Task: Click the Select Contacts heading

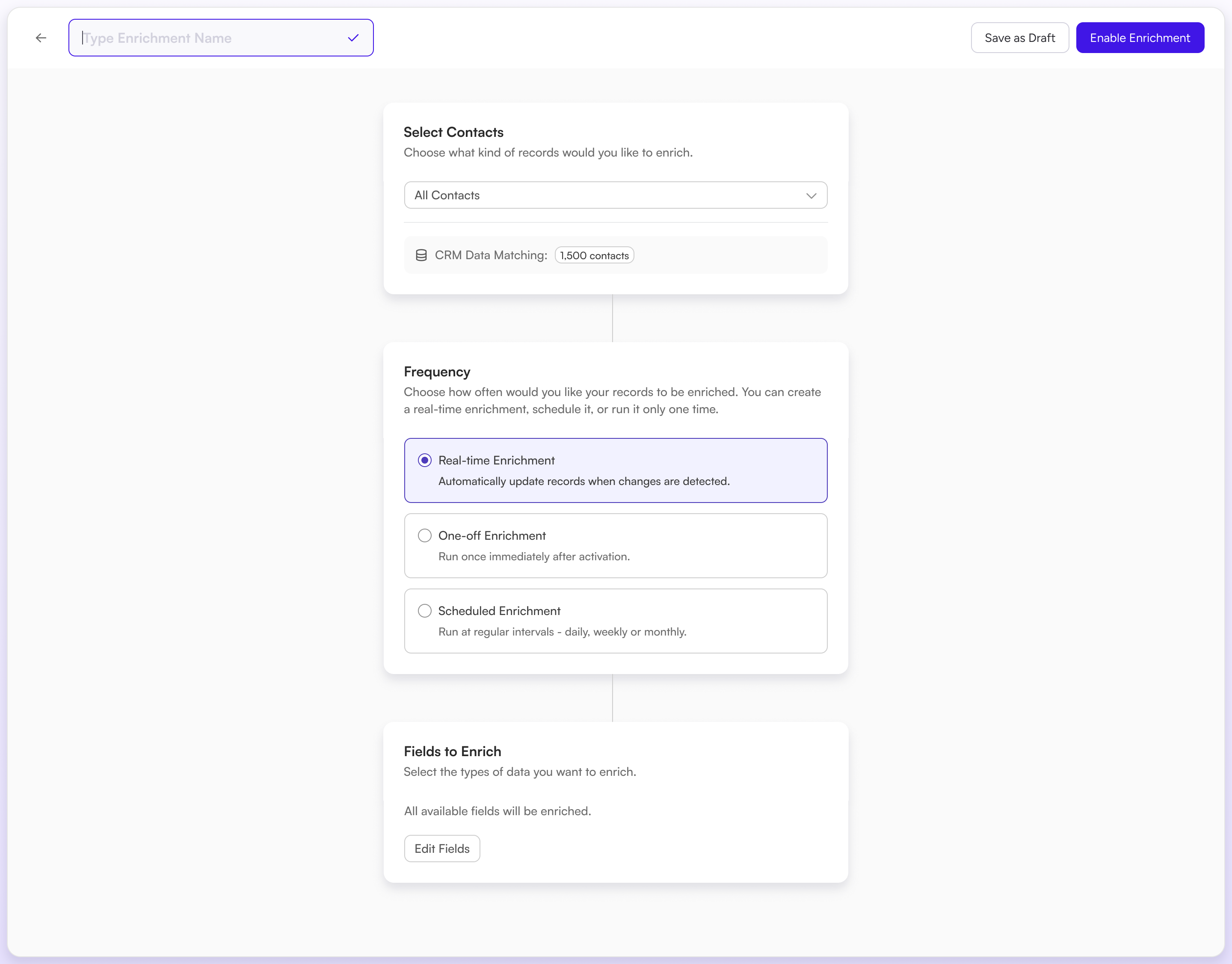Action: click(x=453, y=132)
